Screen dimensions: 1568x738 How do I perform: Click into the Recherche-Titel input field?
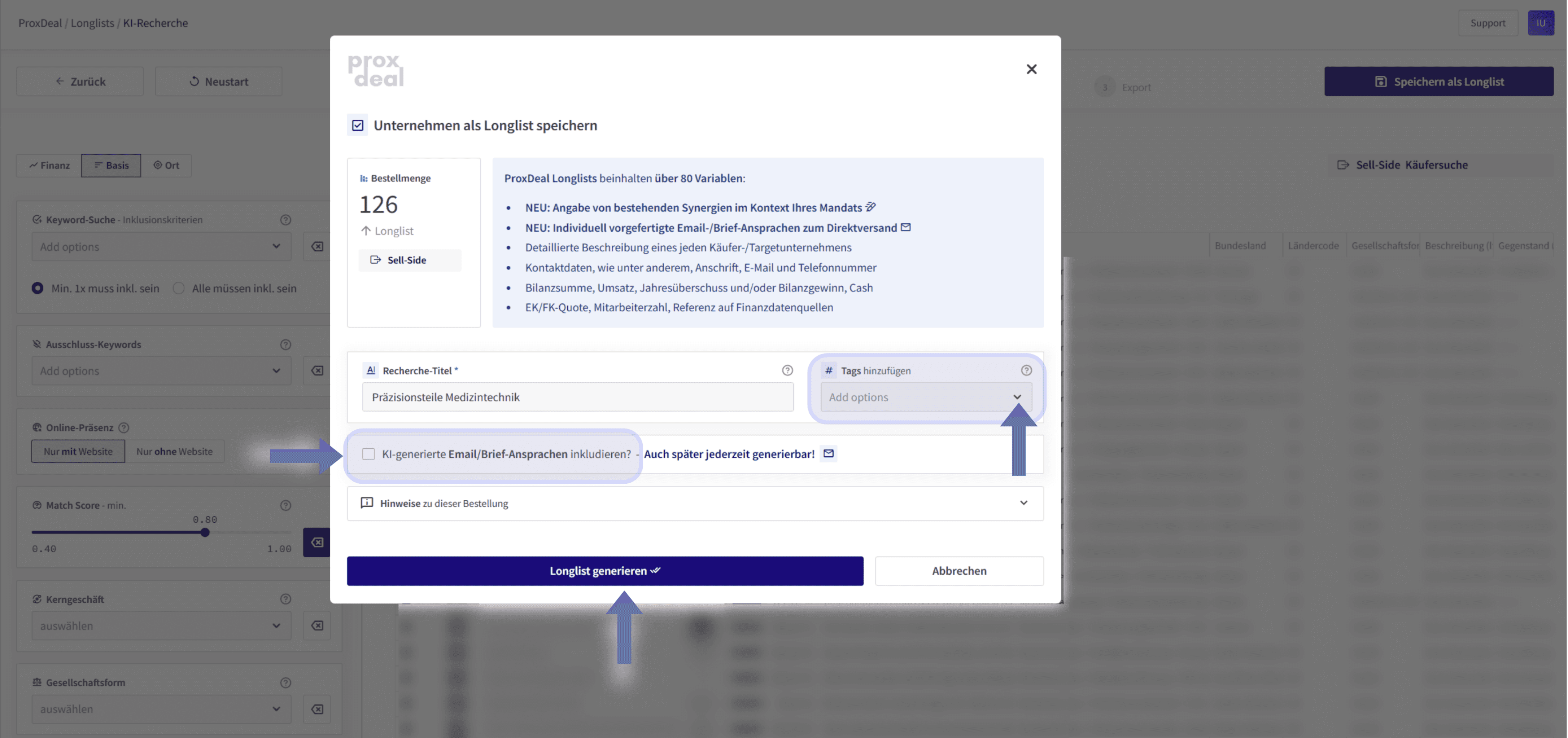tap(578, 397)
